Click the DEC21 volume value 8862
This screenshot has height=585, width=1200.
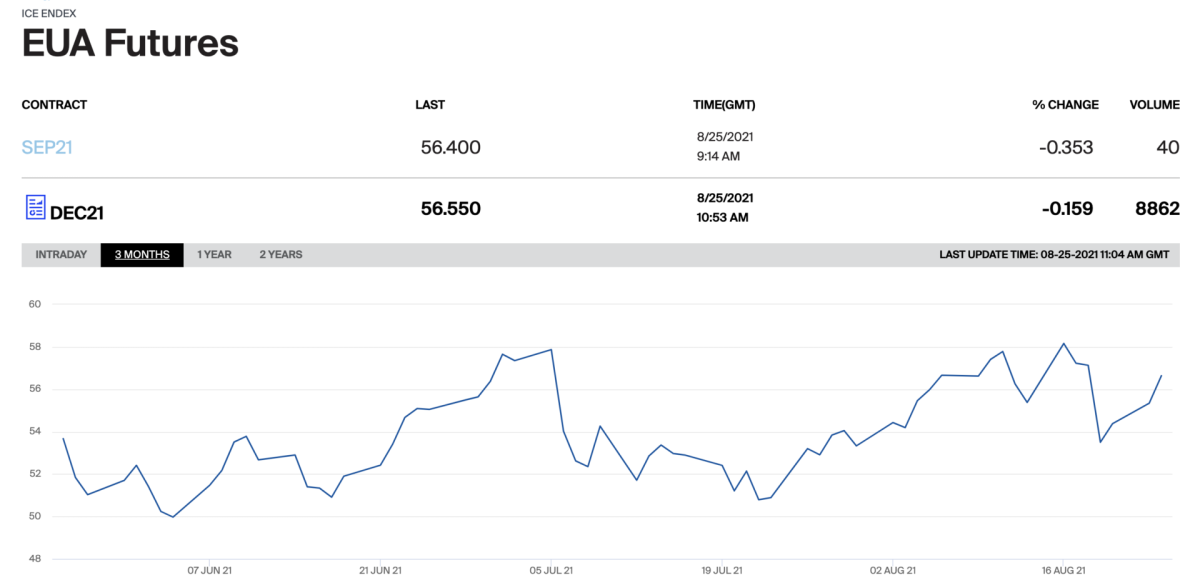pyautogui.click(x=1157, y=209)
